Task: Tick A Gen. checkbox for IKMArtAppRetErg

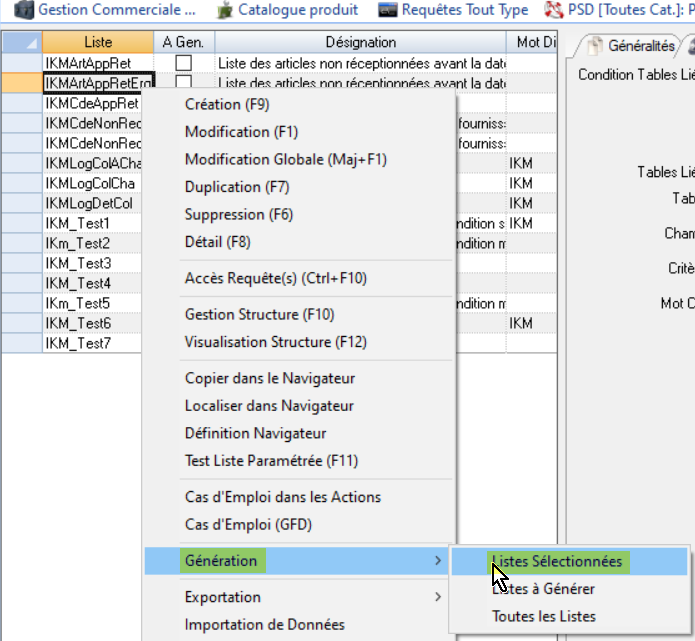Action: 183,83
